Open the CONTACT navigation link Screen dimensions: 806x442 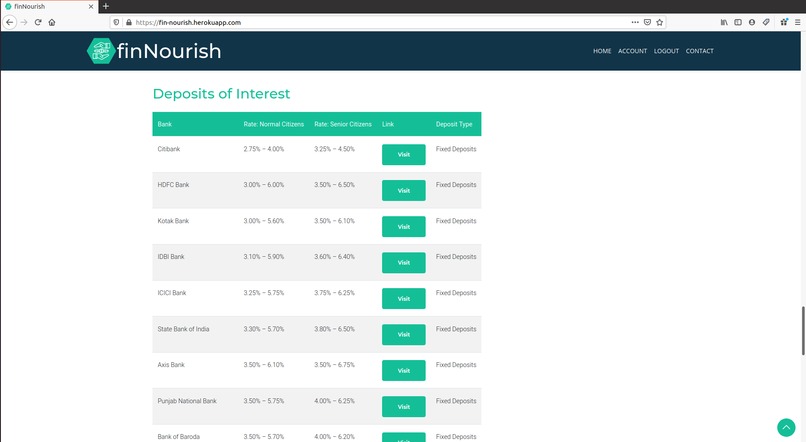700,51
